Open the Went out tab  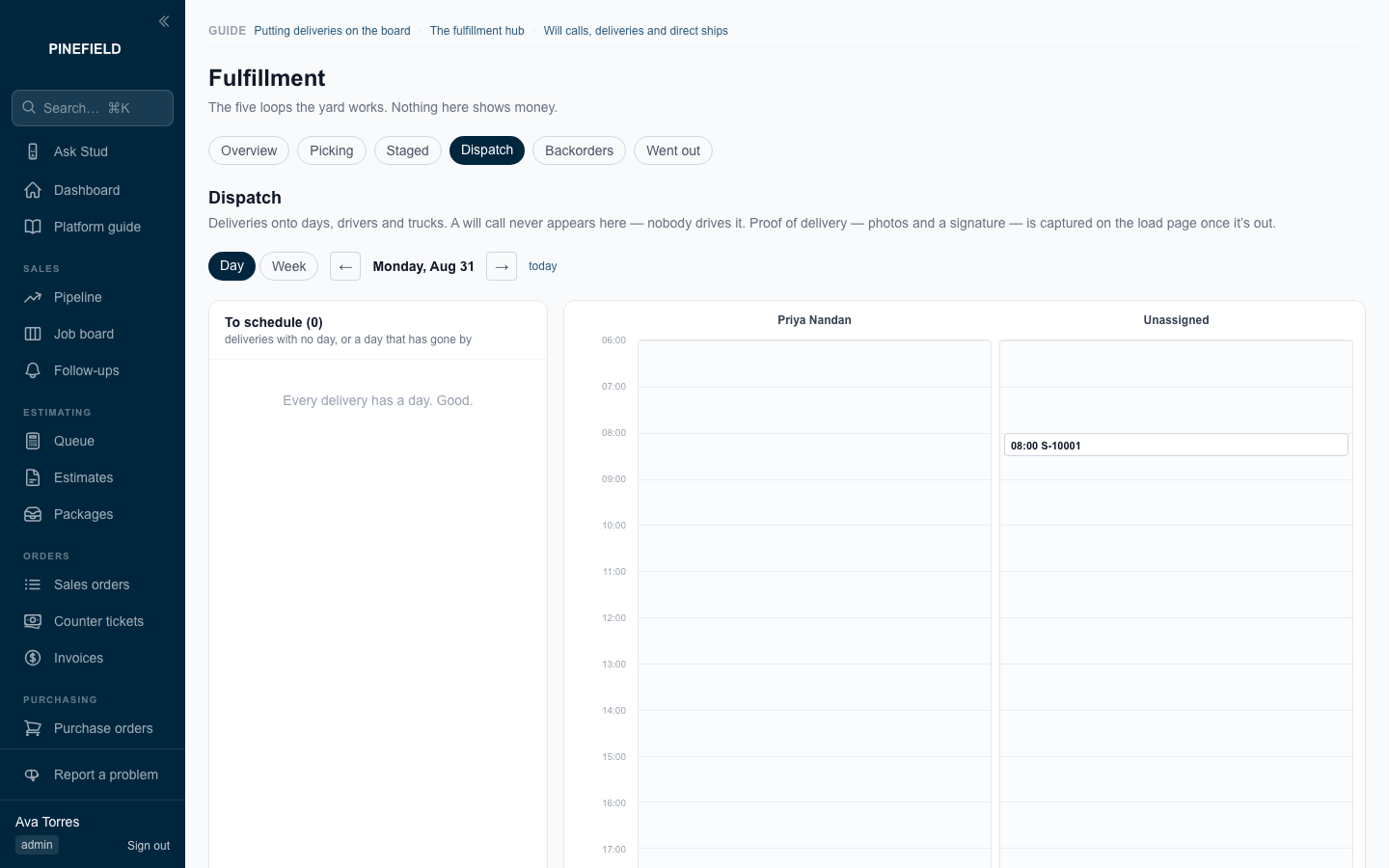[673, 150]
